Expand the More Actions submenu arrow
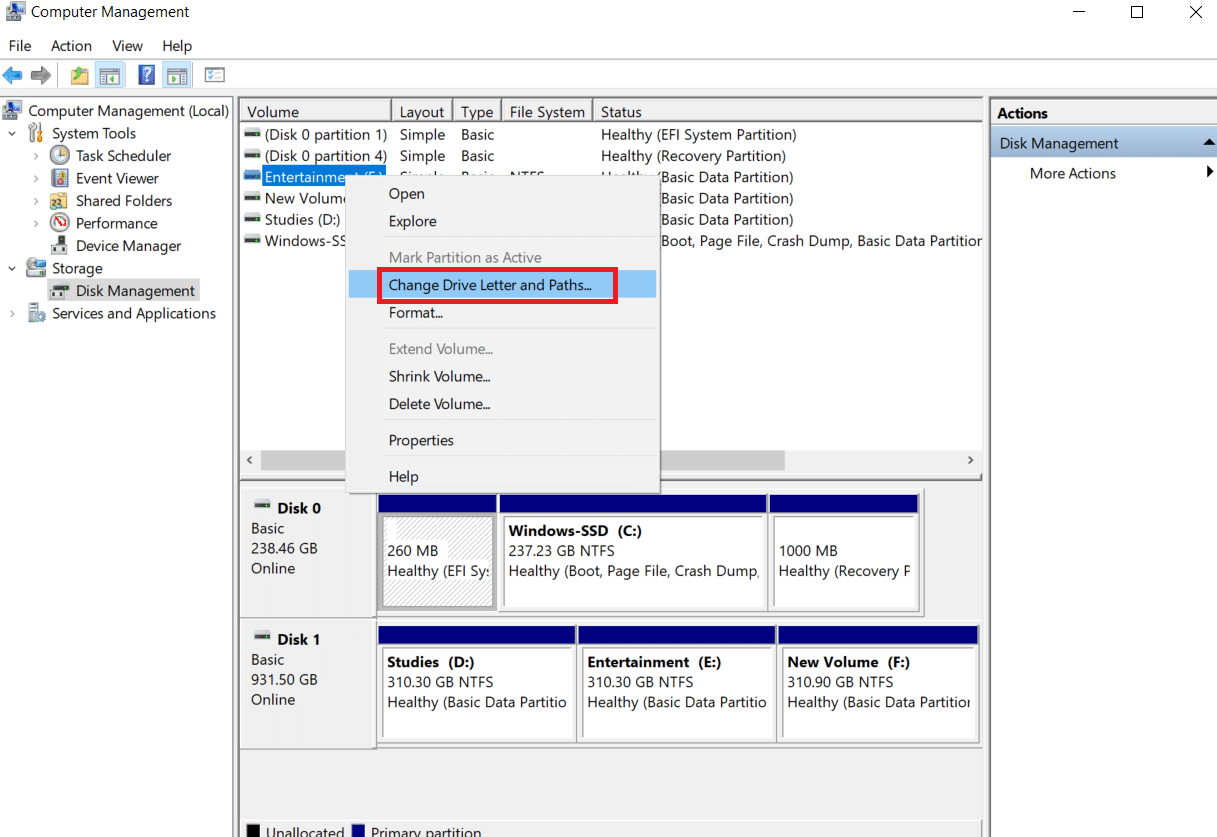This screenshot has width=1217, height=837. click(x=1210, y=173)
